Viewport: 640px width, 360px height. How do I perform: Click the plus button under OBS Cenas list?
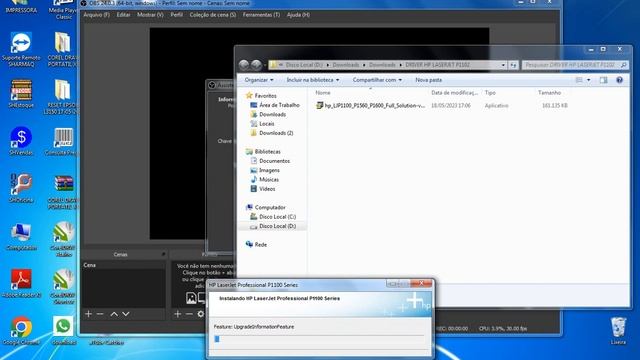click(x=89, y=314)
